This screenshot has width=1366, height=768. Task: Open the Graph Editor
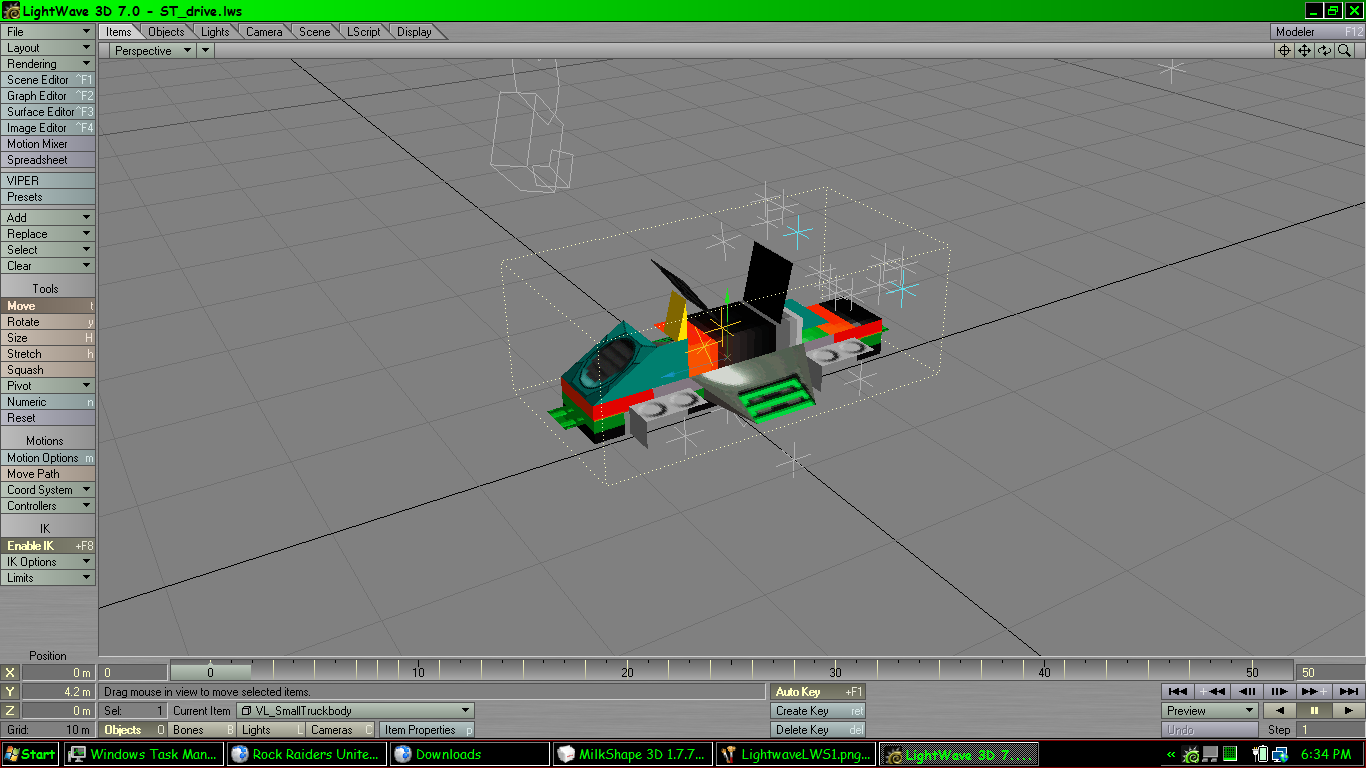pyautogui.click(x=48, y=96)
